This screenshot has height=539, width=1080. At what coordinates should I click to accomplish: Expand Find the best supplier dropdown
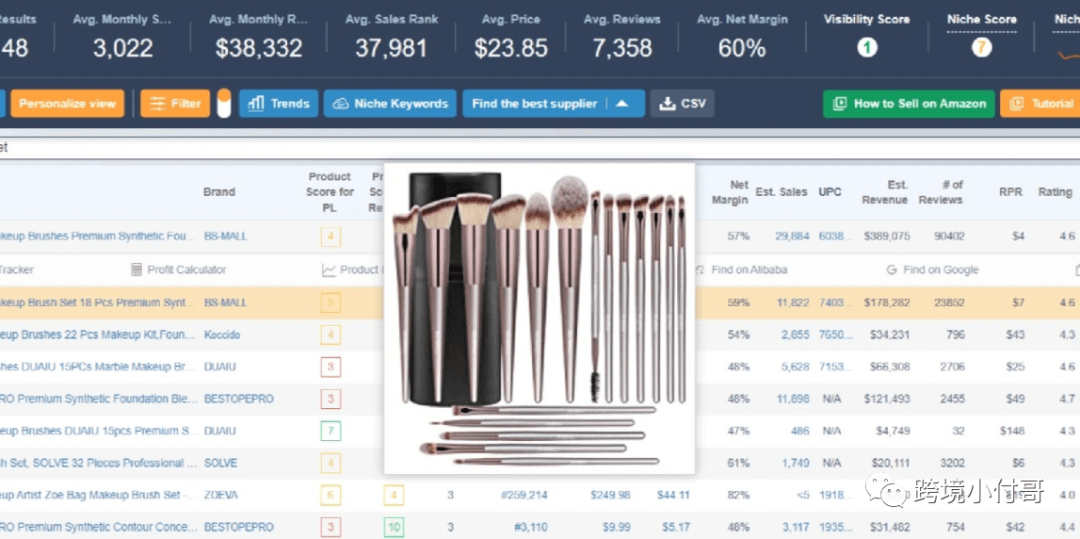[553, 103]
